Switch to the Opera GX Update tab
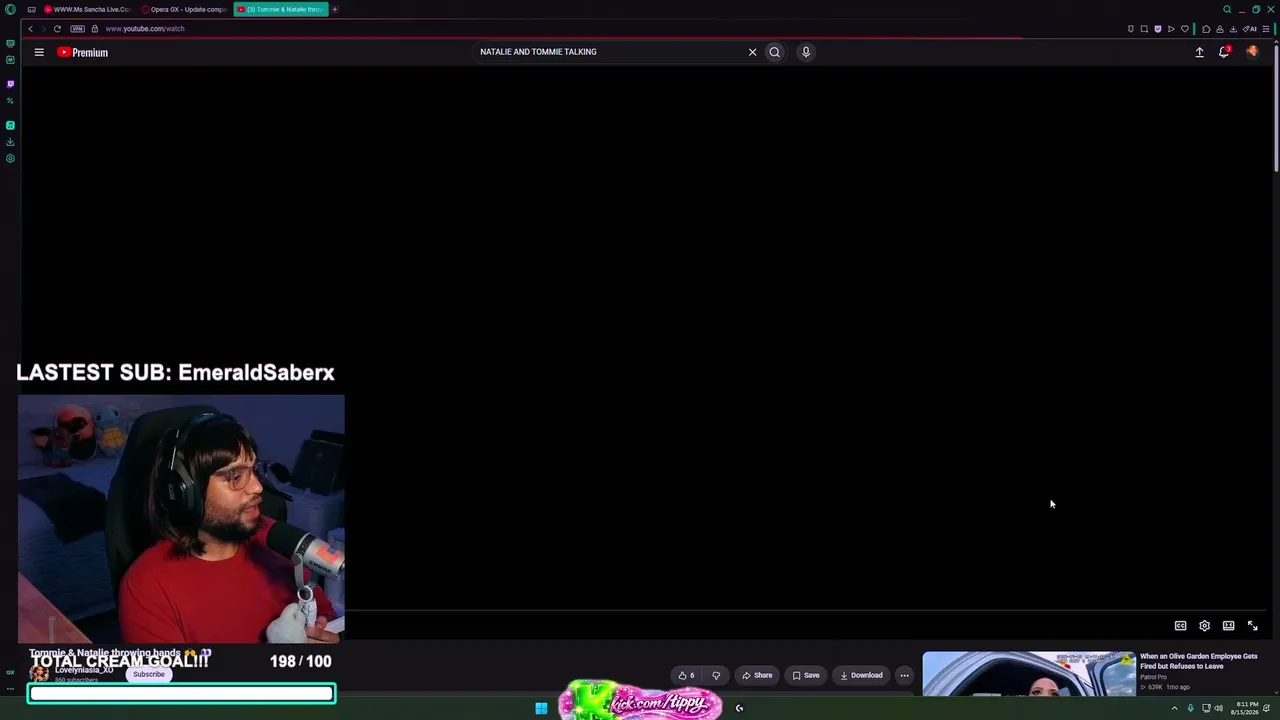 tap(184, 9)
